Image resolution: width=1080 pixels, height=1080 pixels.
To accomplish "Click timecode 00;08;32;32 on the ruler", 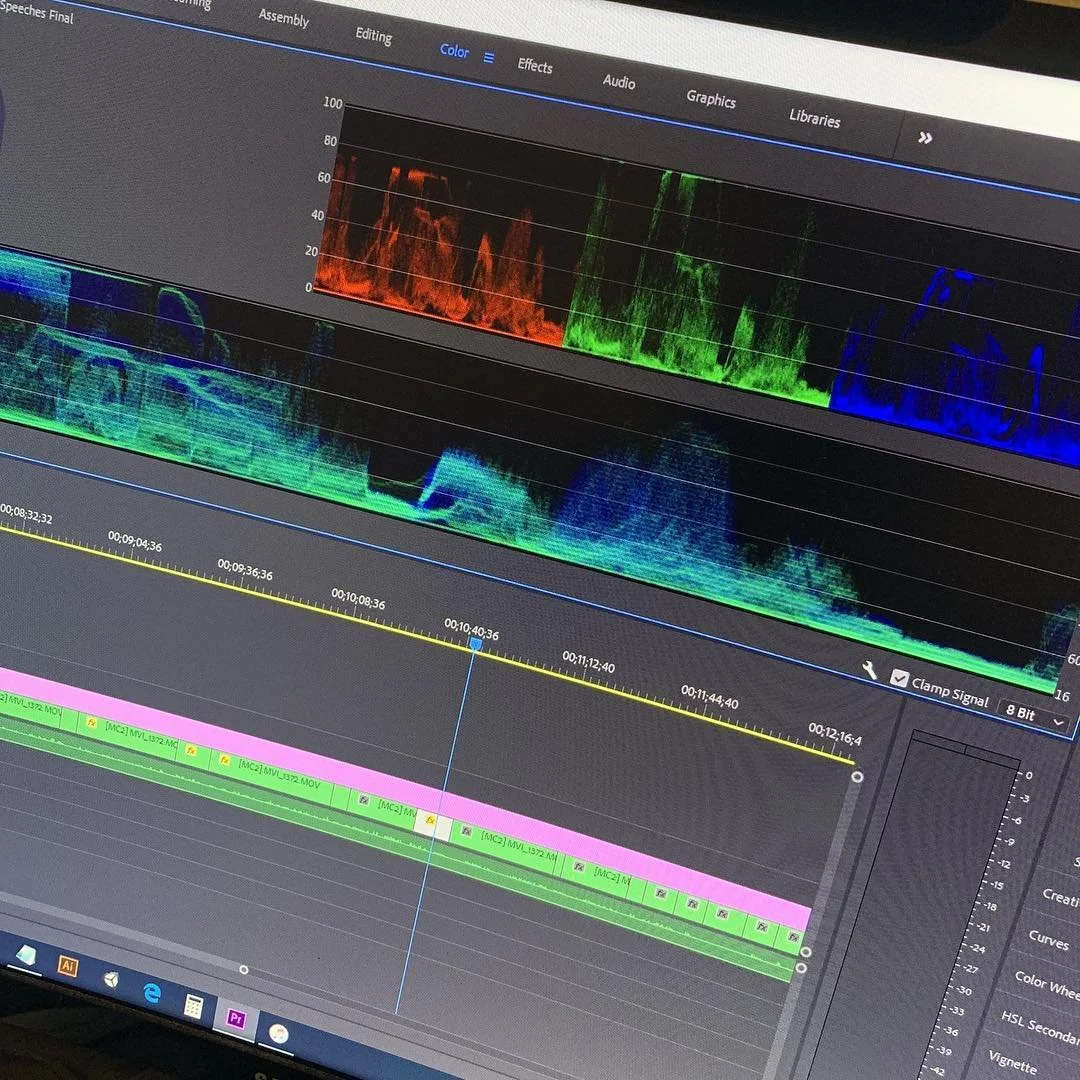I will 26,513.
